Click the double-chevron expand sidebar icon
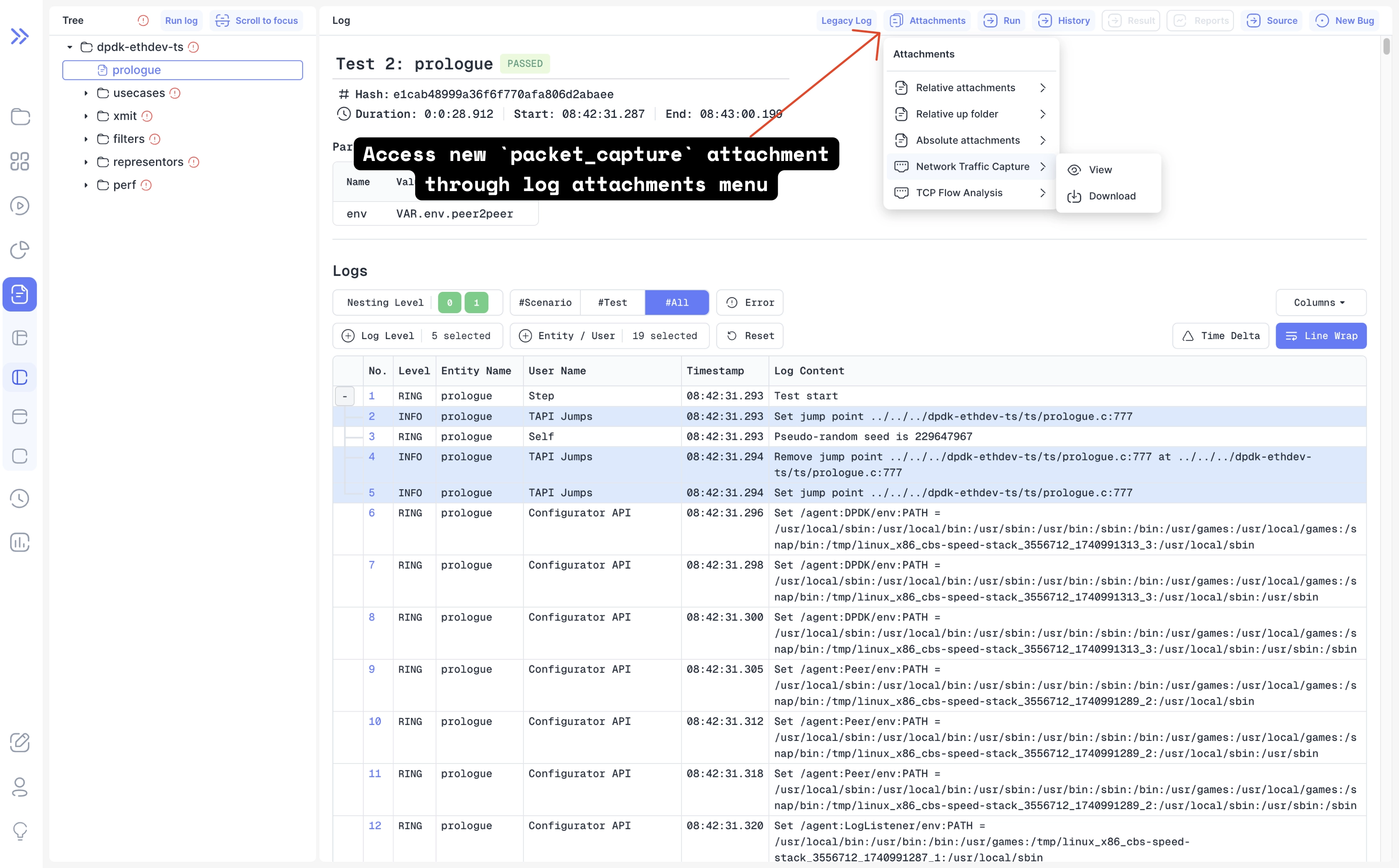 [x=20, y=36]
